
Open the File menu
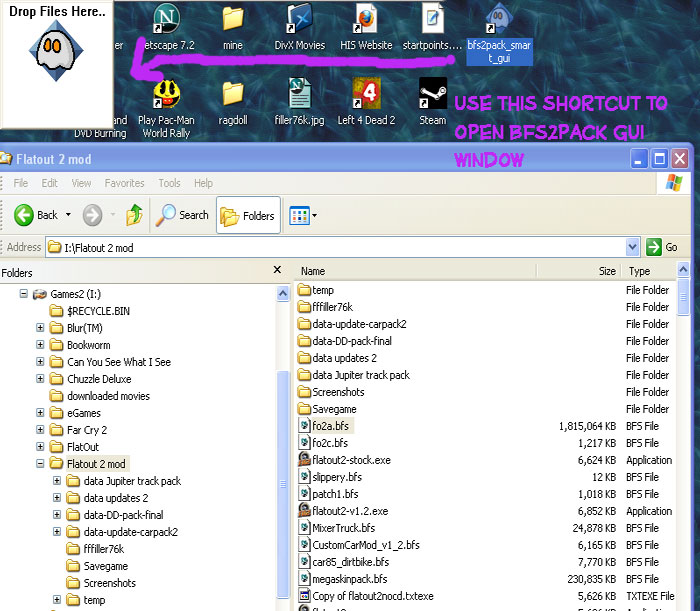21,183
